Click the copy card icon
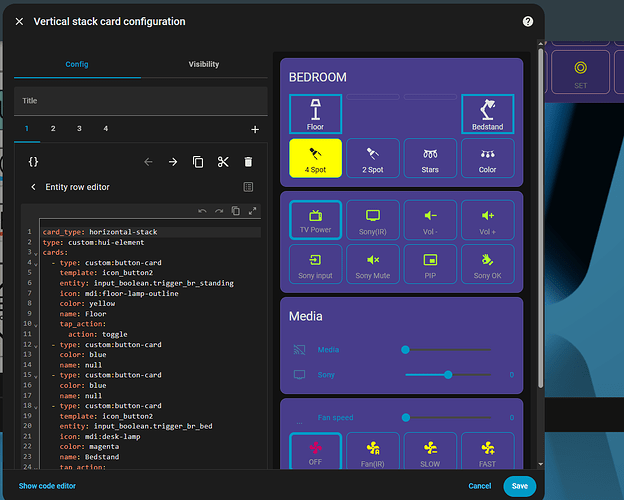624x500 pixels. (x=198, y=162)
